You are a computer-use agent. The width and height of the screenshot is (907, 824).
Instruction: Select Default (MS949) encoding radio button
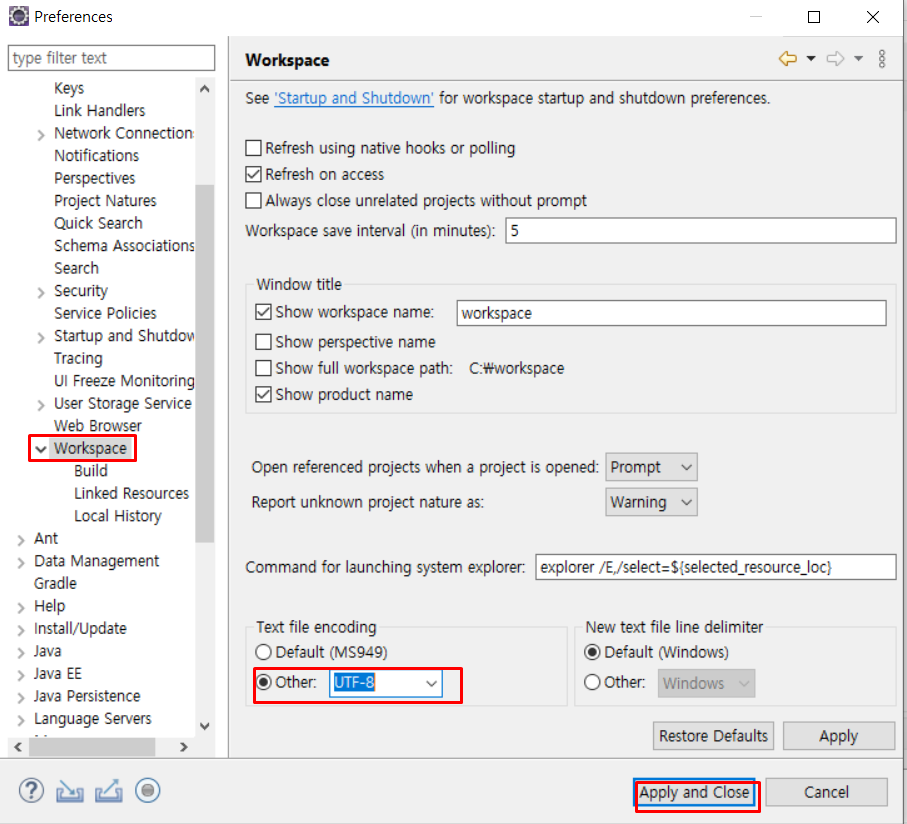pos(263,652)
